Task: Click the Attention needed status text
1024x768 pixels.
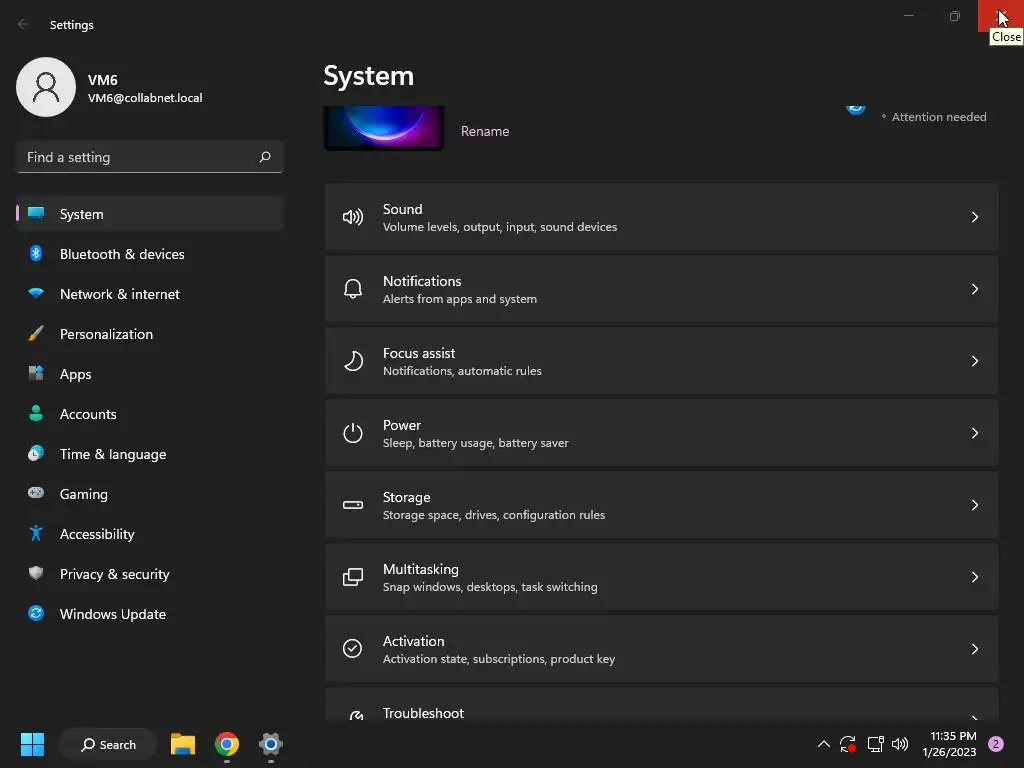Action: pyautogui.click(x=938, y=117)
